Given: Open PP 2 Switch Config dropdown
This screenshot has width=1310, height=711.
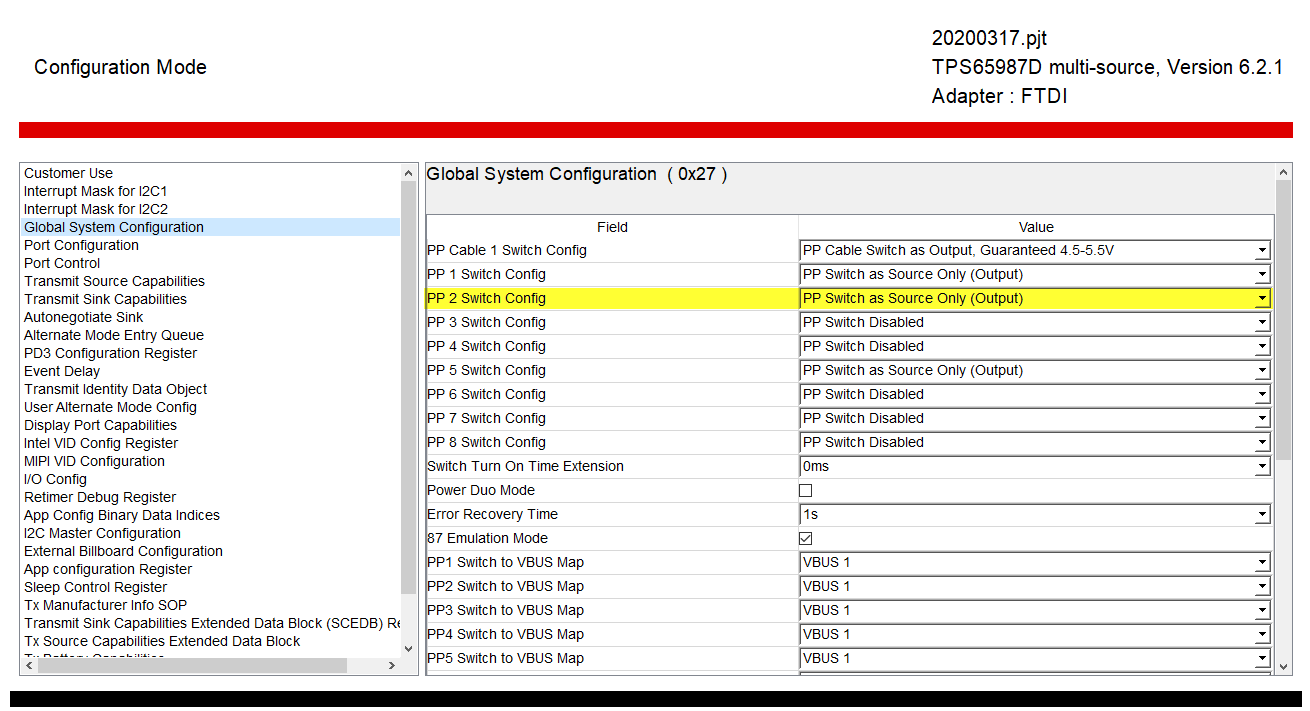Looking at the screenshot, I should click(x=1035, y=298).
